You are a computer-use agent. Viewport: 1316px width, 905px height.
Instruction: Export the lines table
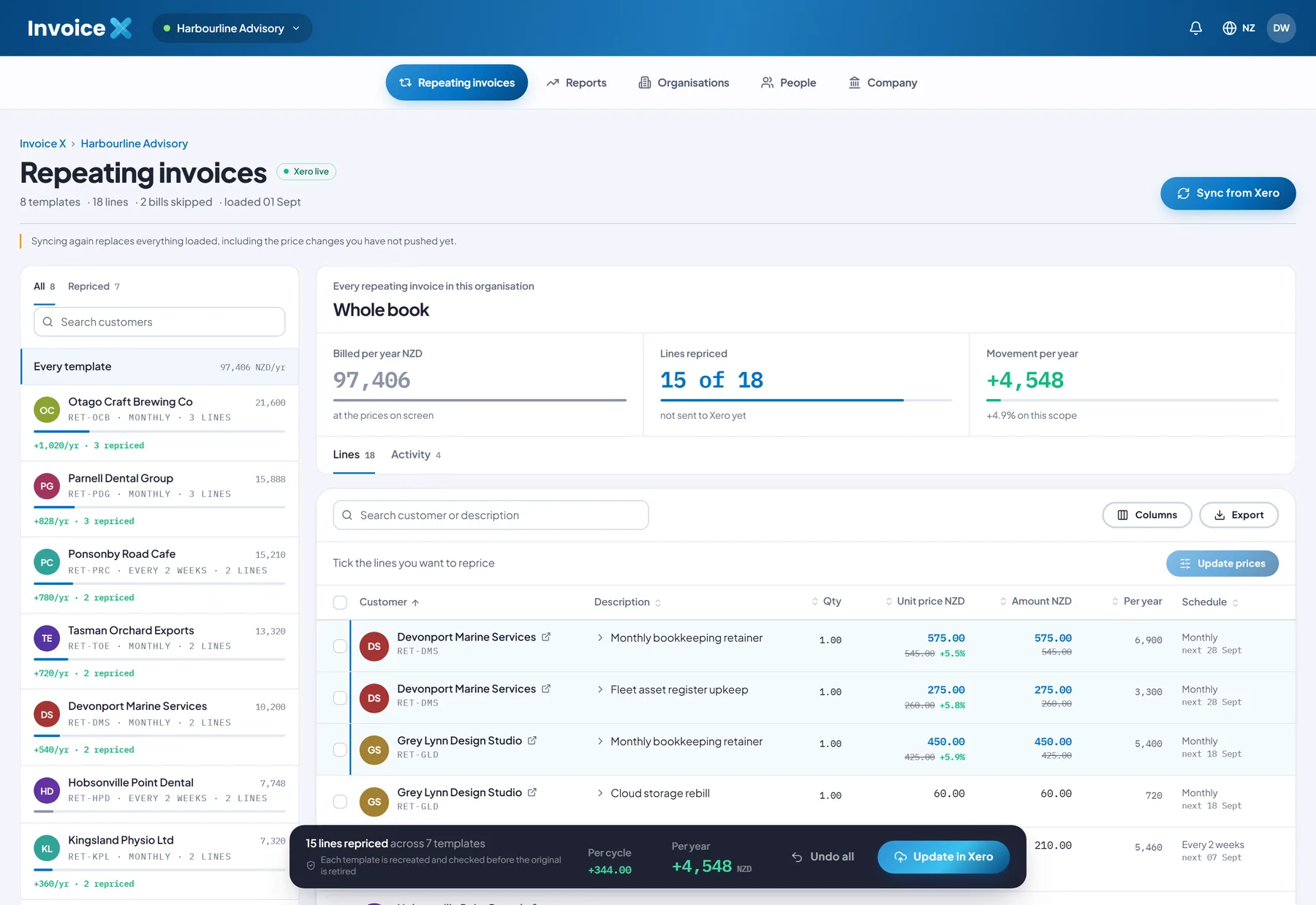(1239, 515)
